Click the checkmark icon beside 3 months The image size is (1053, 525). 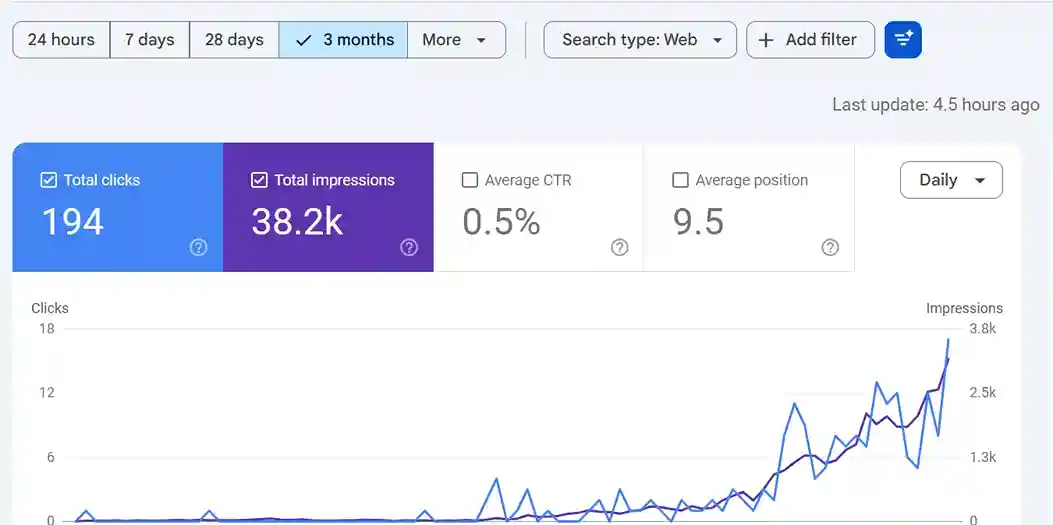(x=304, y=40)
